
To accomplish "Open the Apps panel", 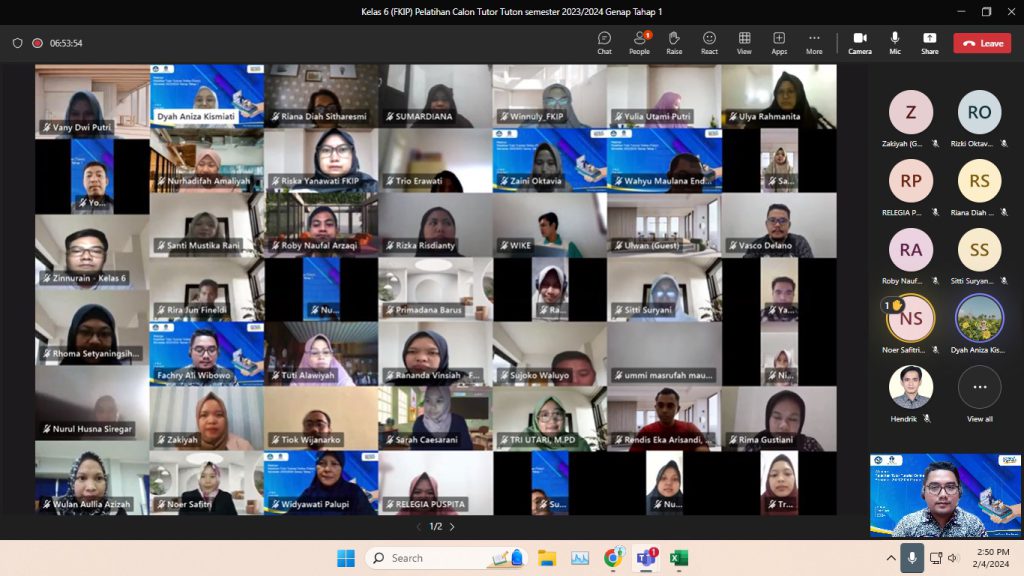I will point(779,43).
